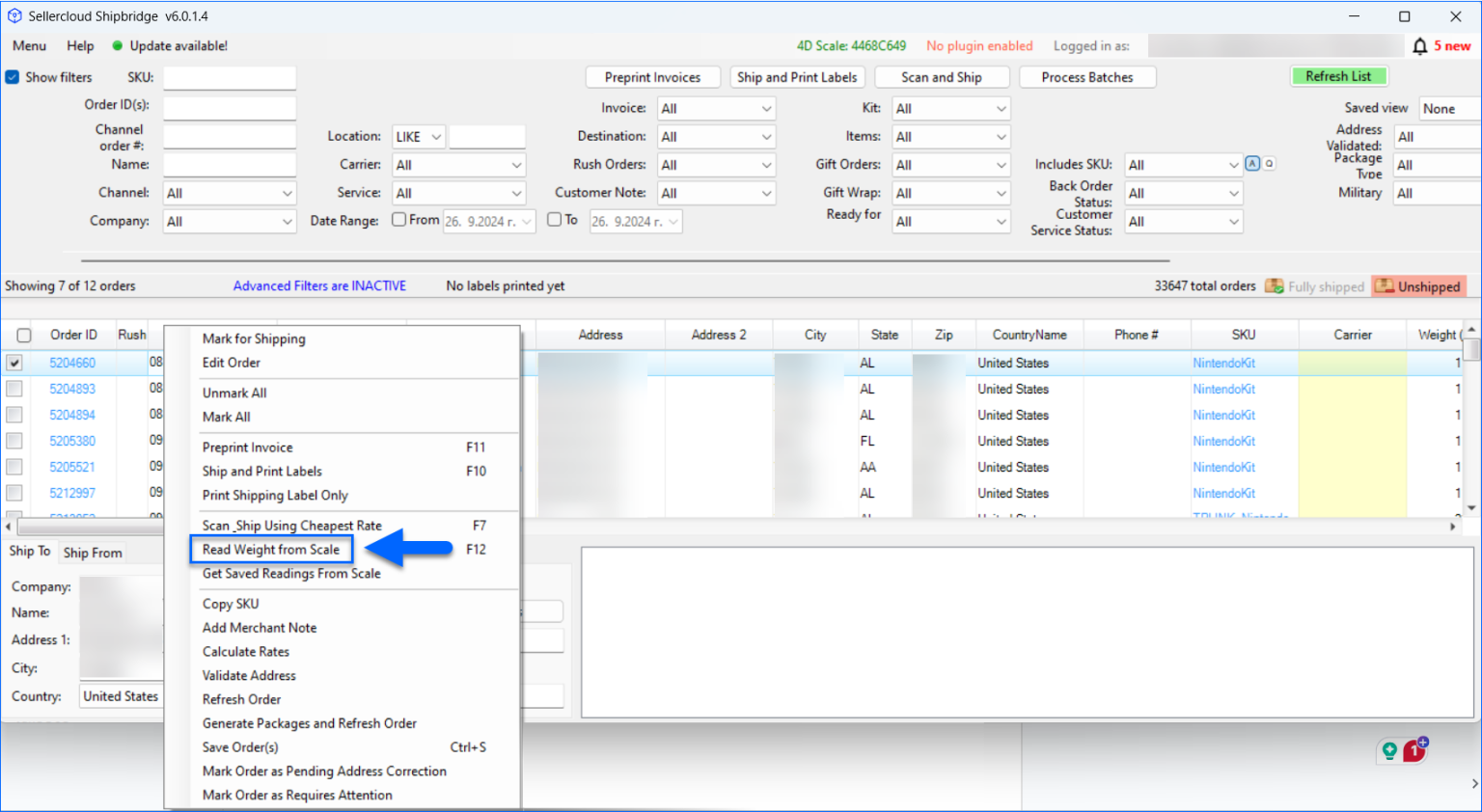Viewport: 1482px width, 812px height.
Task: Click inside the SKU input field
Action: click(x=229, y=77)
